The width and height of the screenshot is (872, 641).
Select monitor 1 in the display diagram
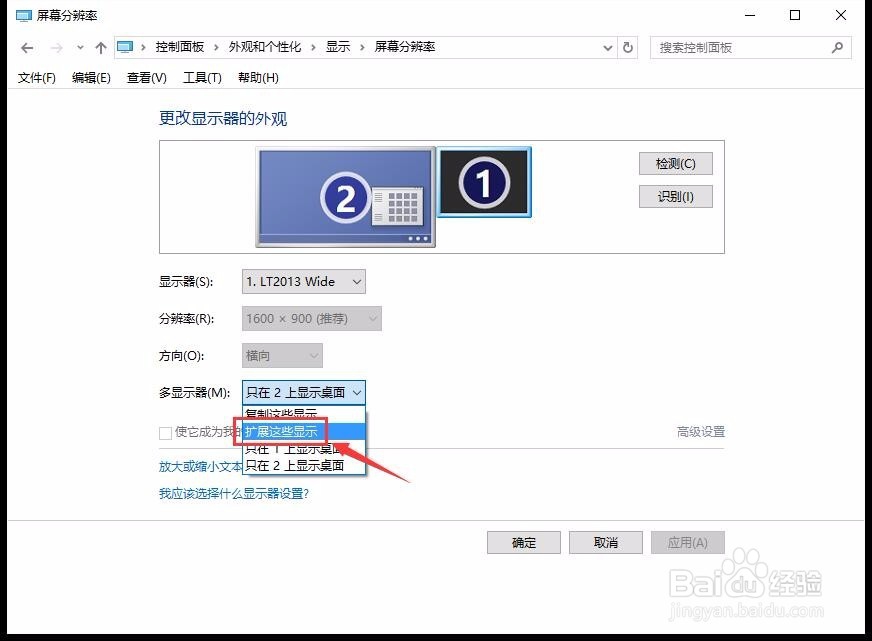(x=484, y=183)
